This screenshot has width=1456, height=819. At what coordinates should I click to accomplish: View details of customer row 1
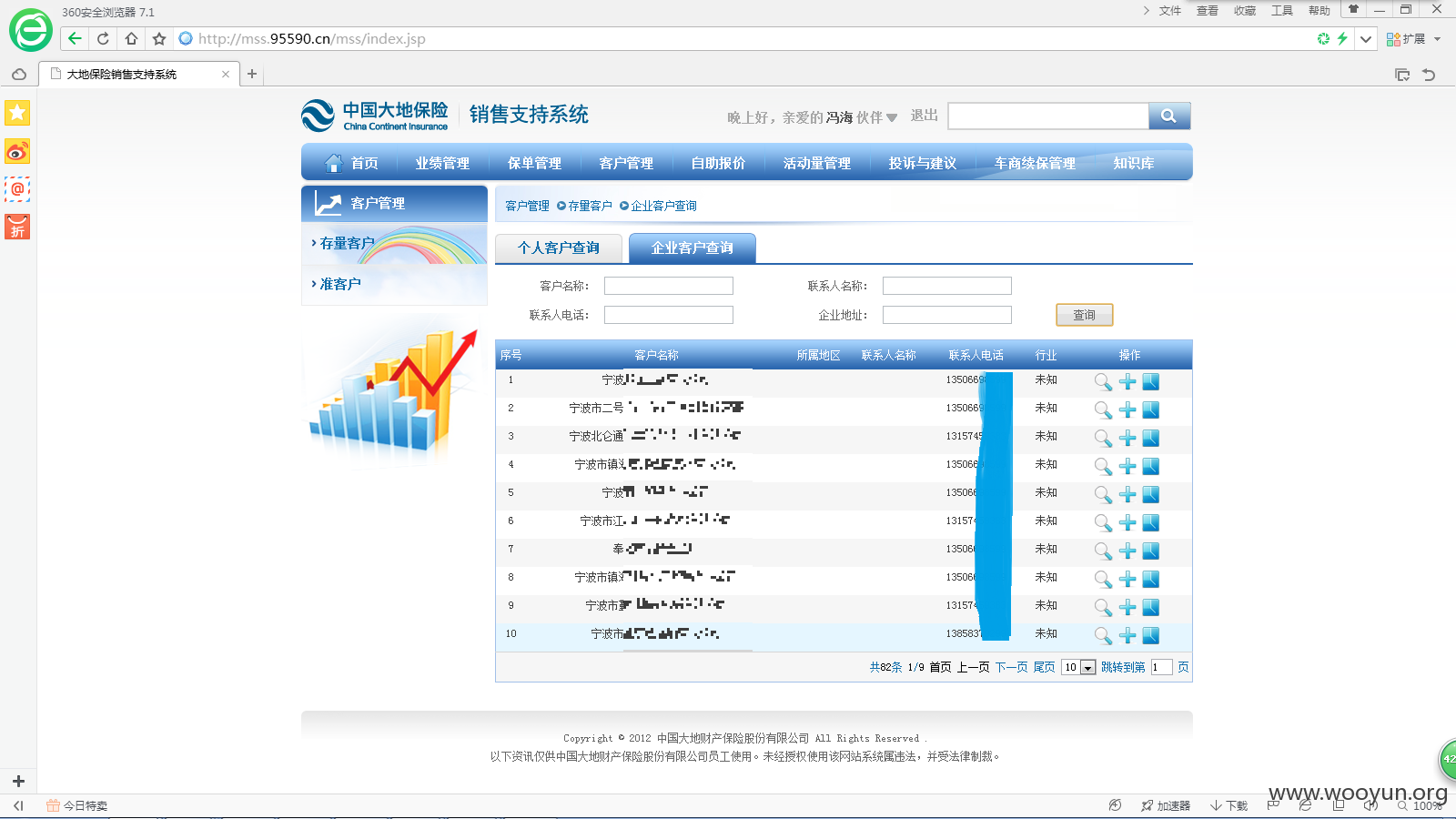point(1103,382)
